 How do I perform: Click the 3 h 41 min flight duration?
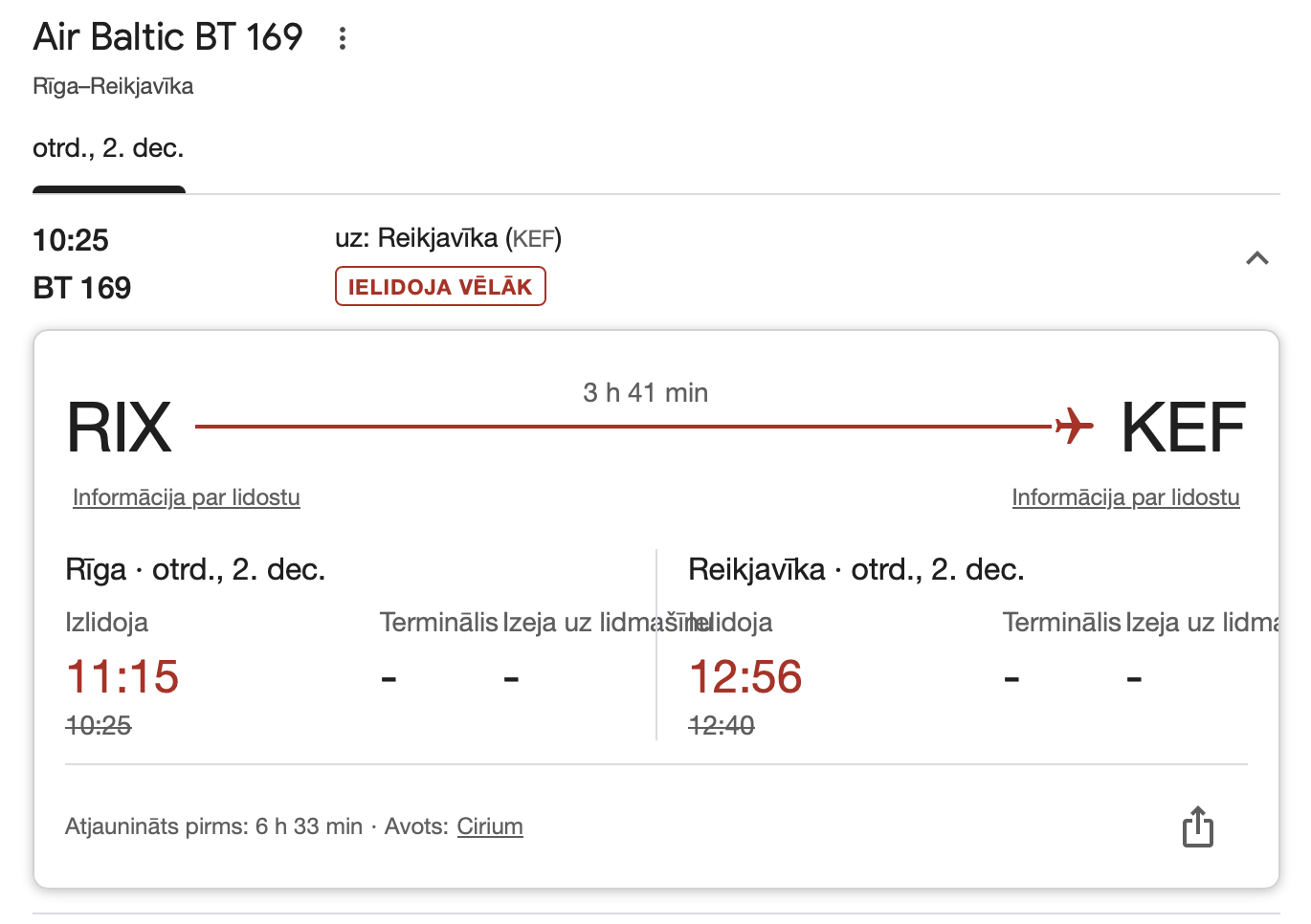click(x=645, y=393)
